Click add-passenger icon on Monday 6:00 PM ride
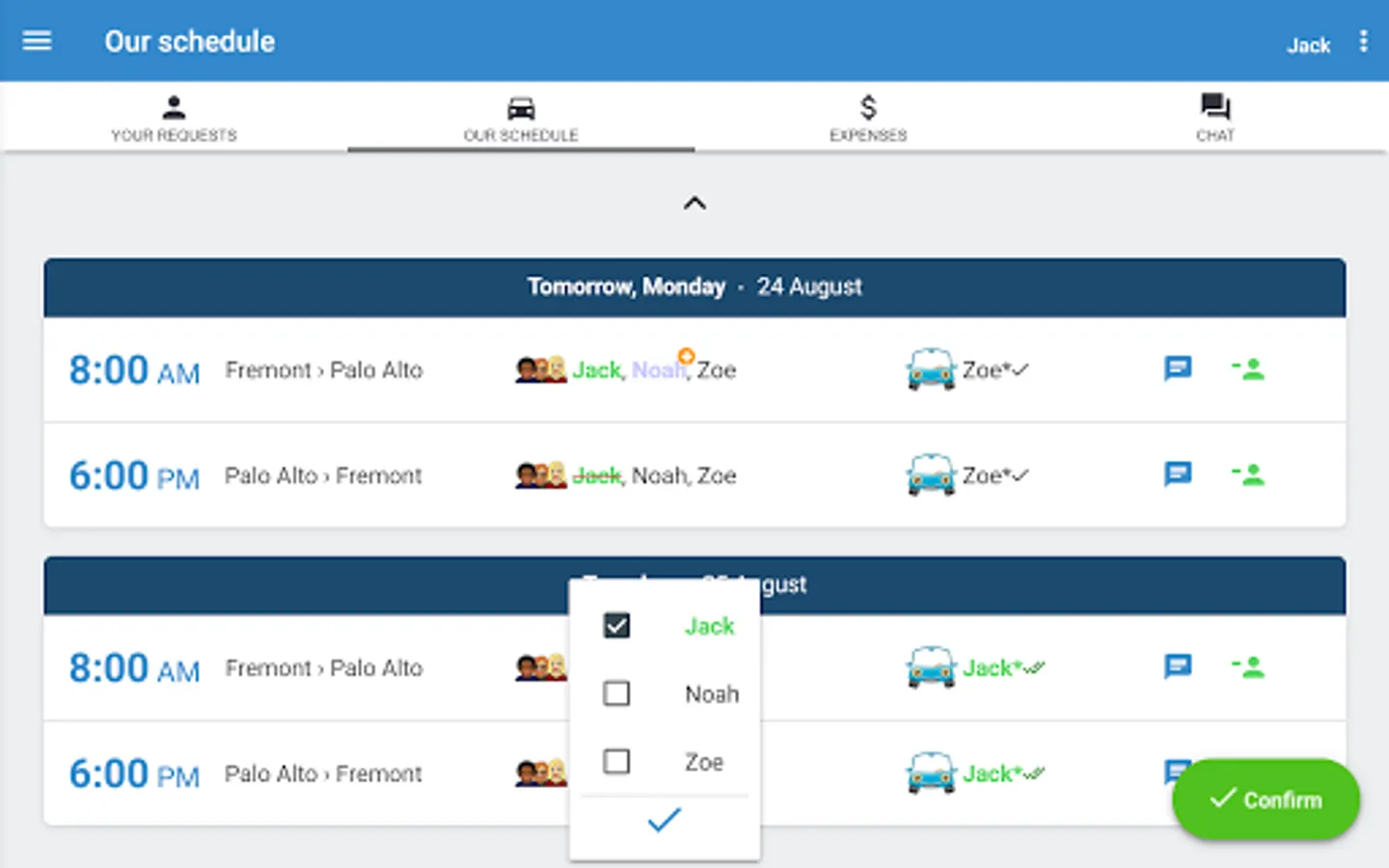The height and width of the screenshot is (868, 1389). tap(1248, 475)
